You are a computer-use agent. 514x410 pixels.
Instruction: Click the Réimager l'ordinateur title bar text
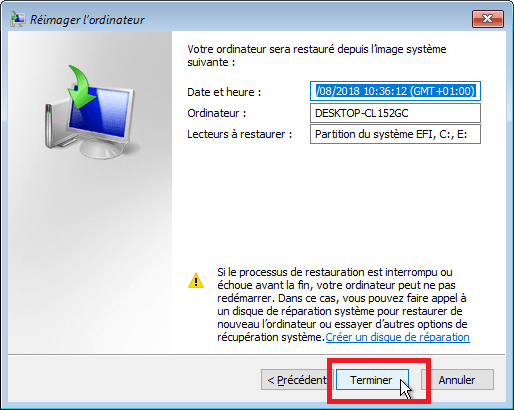click(x=87, y=20)
